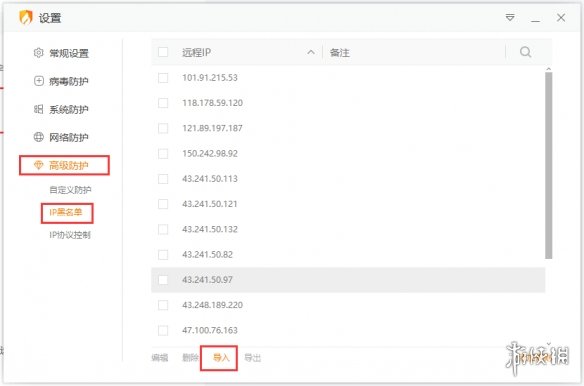Tick the select-all checkbox beside 远程IP
Screen dimensions: 584x386
pyautogui.click(x=163, y=52)
